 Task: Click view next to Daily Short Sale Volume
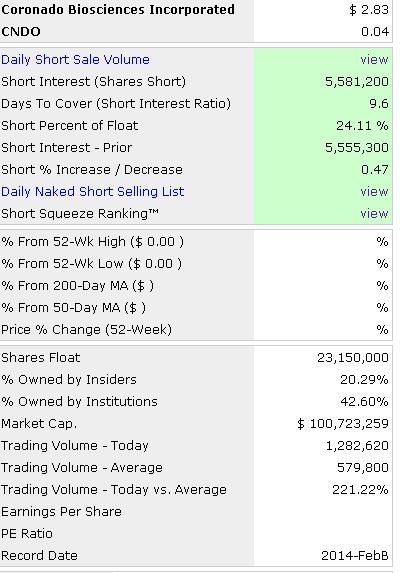[x=374, y=60]
